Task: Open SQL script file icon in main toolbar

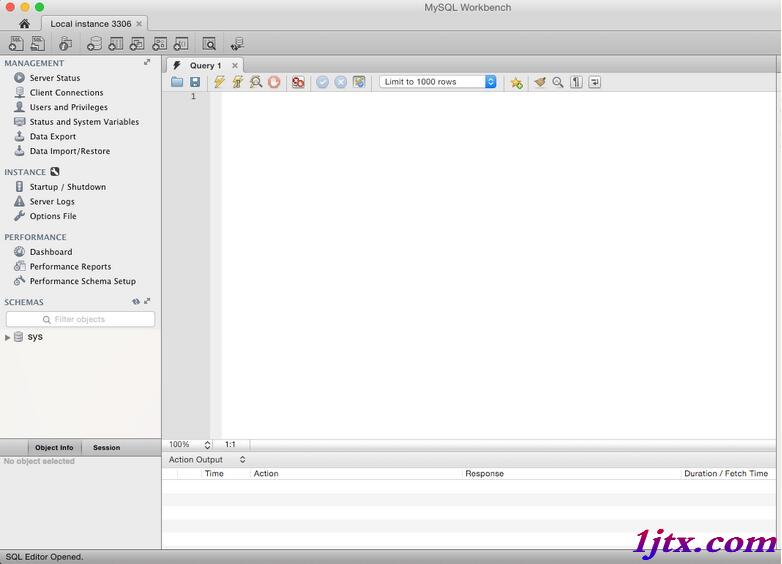Action: click(37, 44)
